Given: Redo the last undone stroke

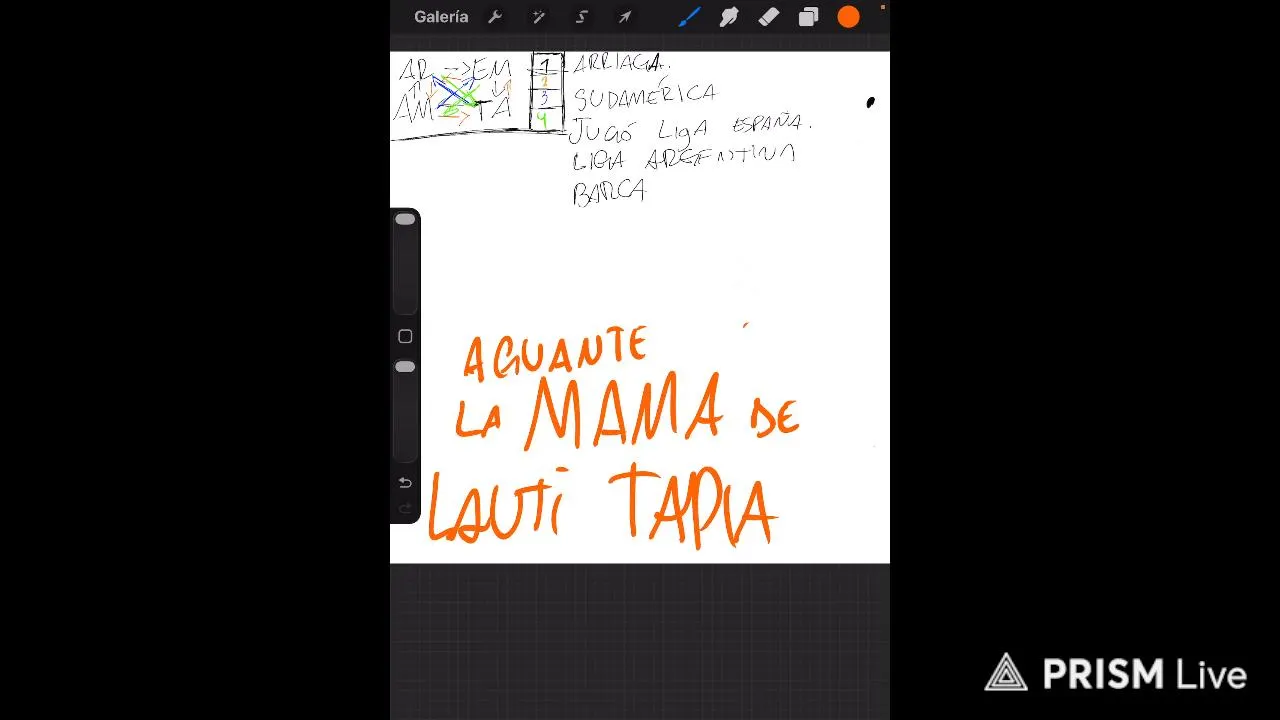Looking at the screenshot, I should tap(405, 508).
